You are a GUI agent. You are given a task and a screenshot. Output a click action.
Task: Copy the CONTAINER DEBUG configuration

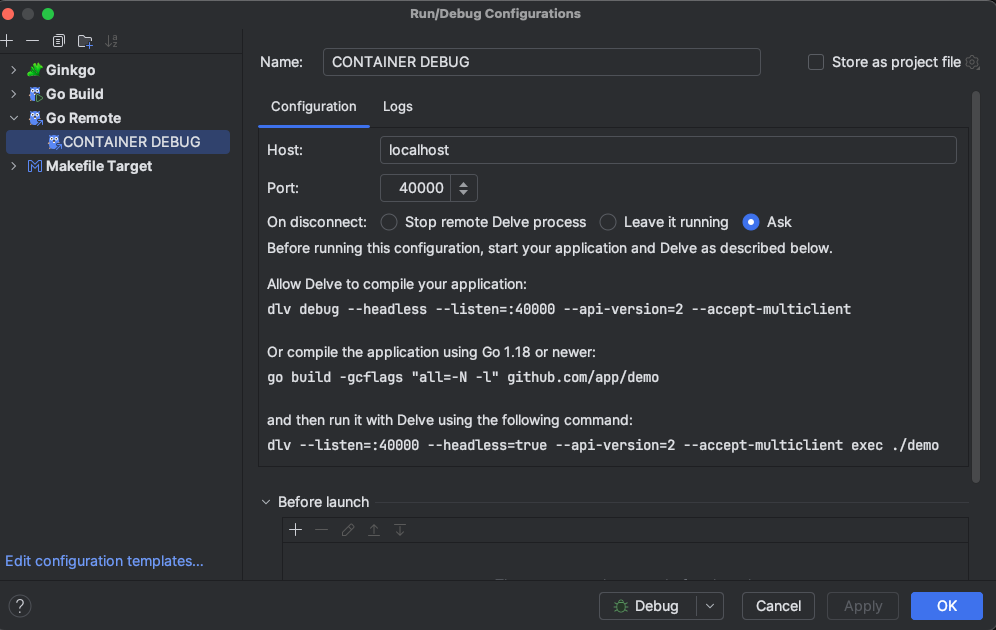[x=59, y=41]
